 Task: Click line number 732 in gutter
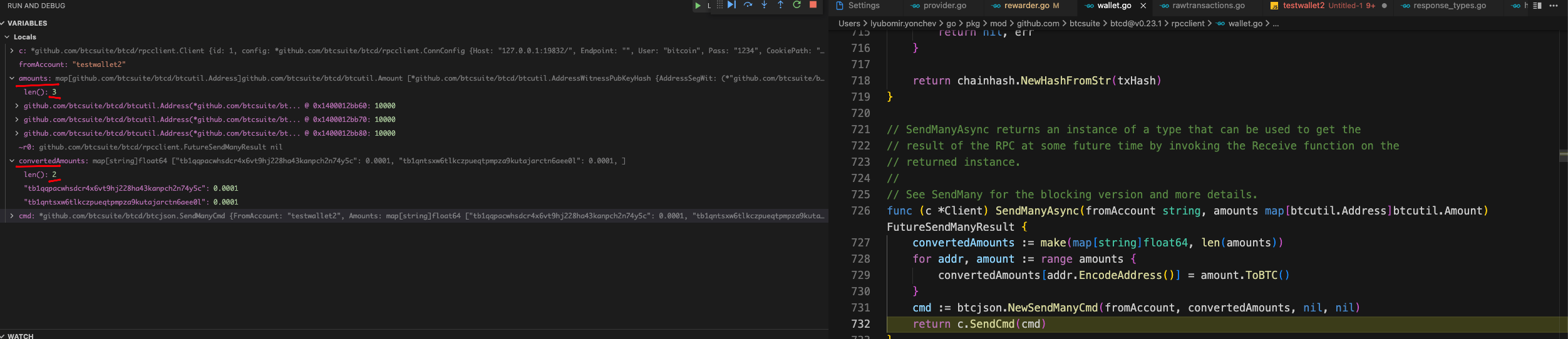pos(860,324)
